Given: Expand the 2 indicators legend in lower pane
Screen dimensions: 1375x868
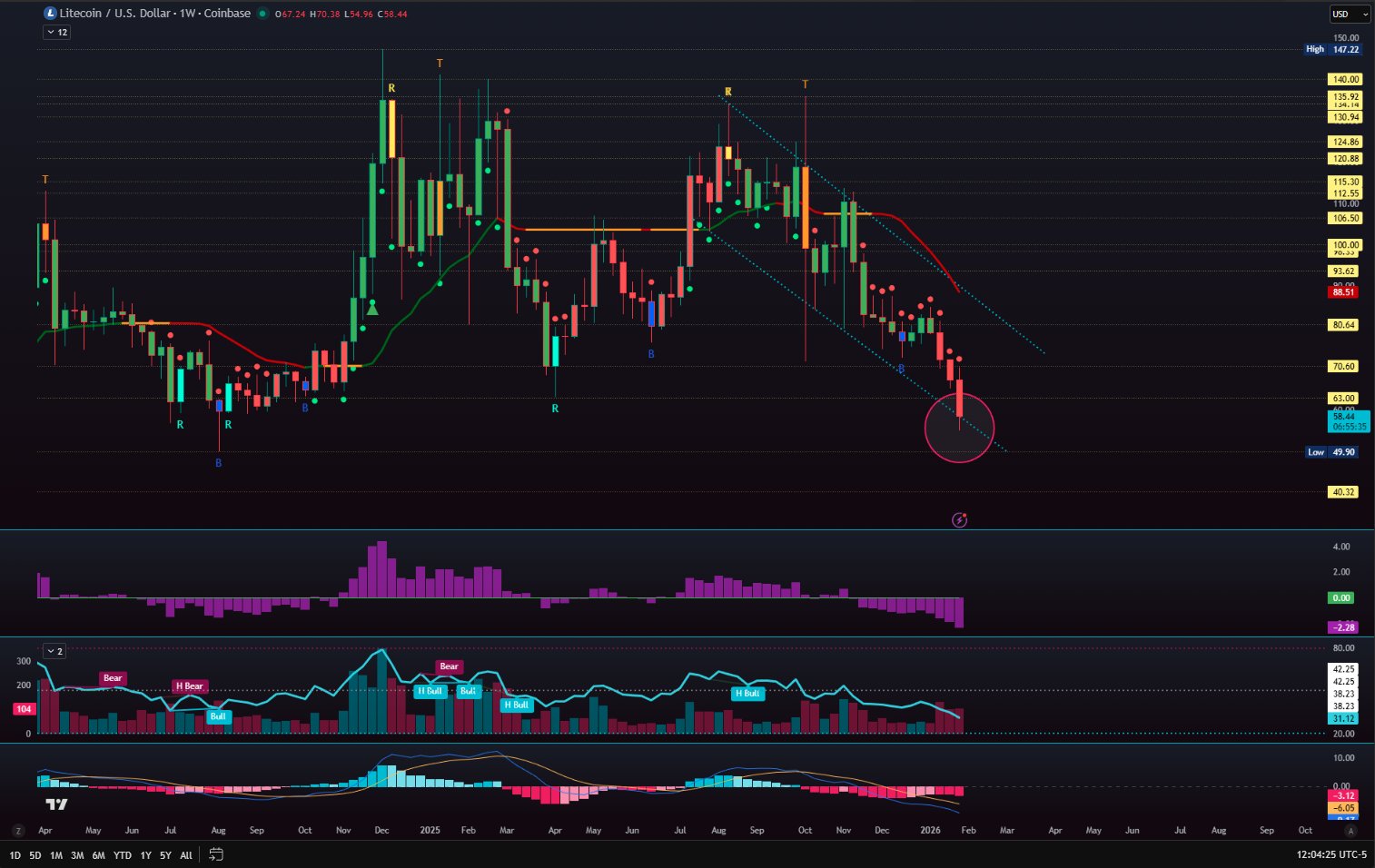Looking at the screenshot, I should 54,651.
